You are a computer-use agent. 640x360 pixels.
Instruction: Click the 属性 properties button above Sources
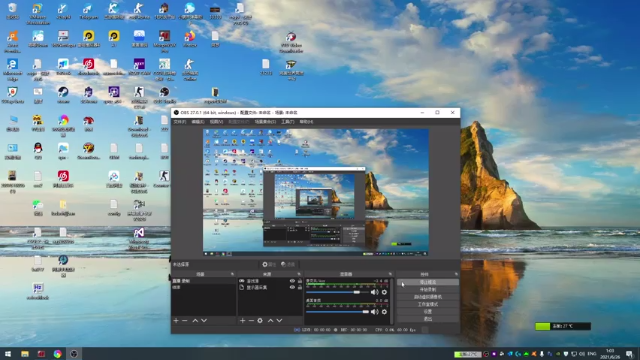tap(269, 264)
